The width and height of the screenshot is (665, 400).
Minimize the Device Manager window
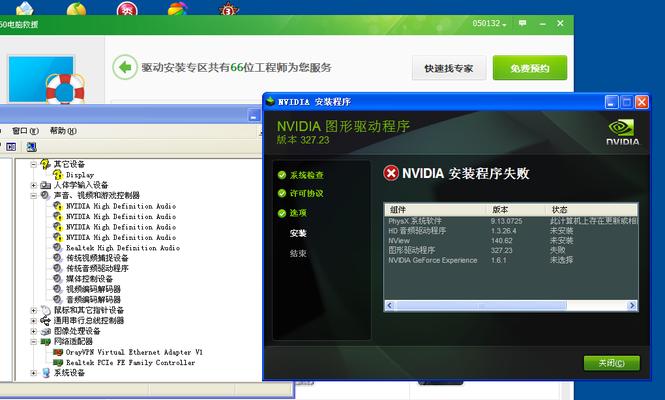point(254,115)
